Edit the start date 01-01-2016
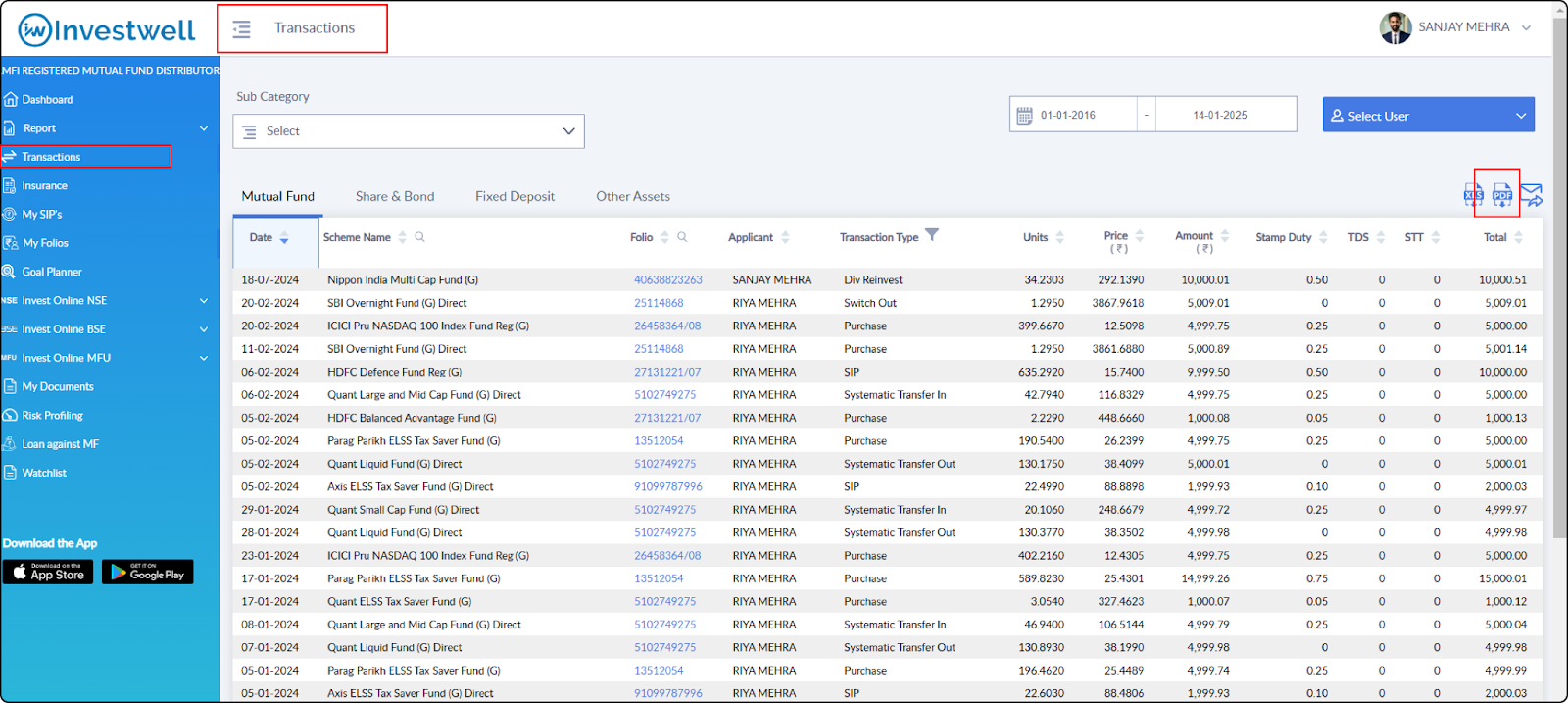This screenshot has width=1568, height=703. click(x=1068, y=116)
